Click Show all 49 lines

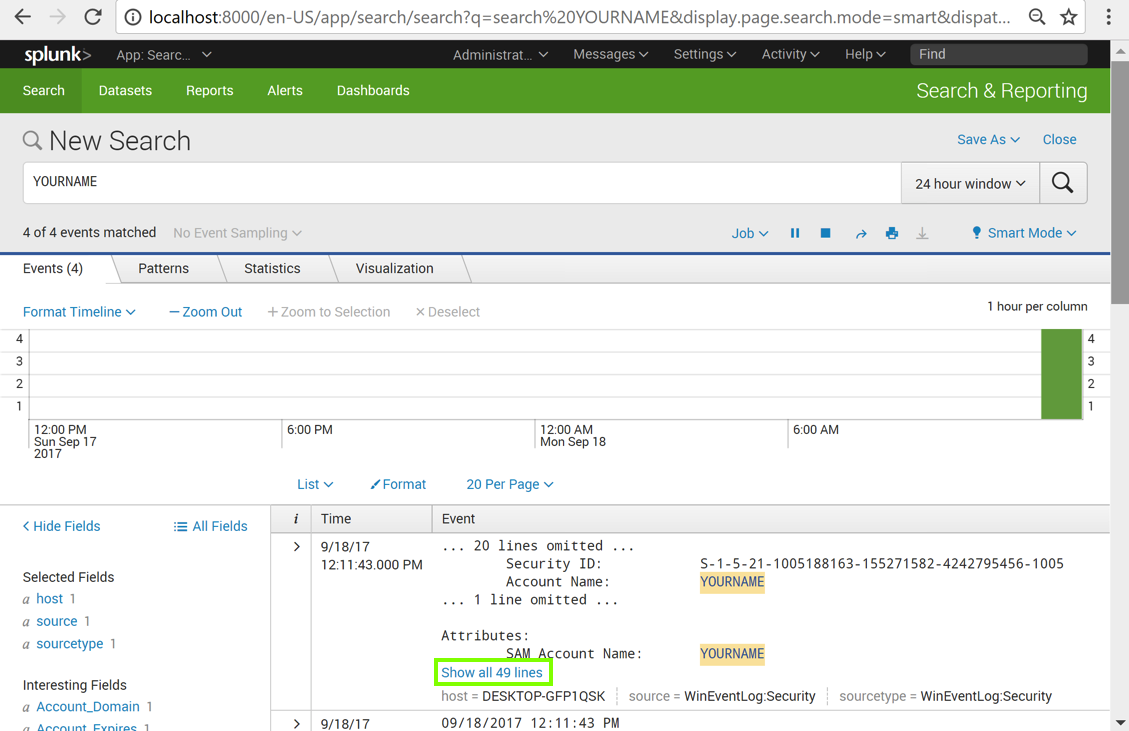pyautogui.click(x=492, y=673)
